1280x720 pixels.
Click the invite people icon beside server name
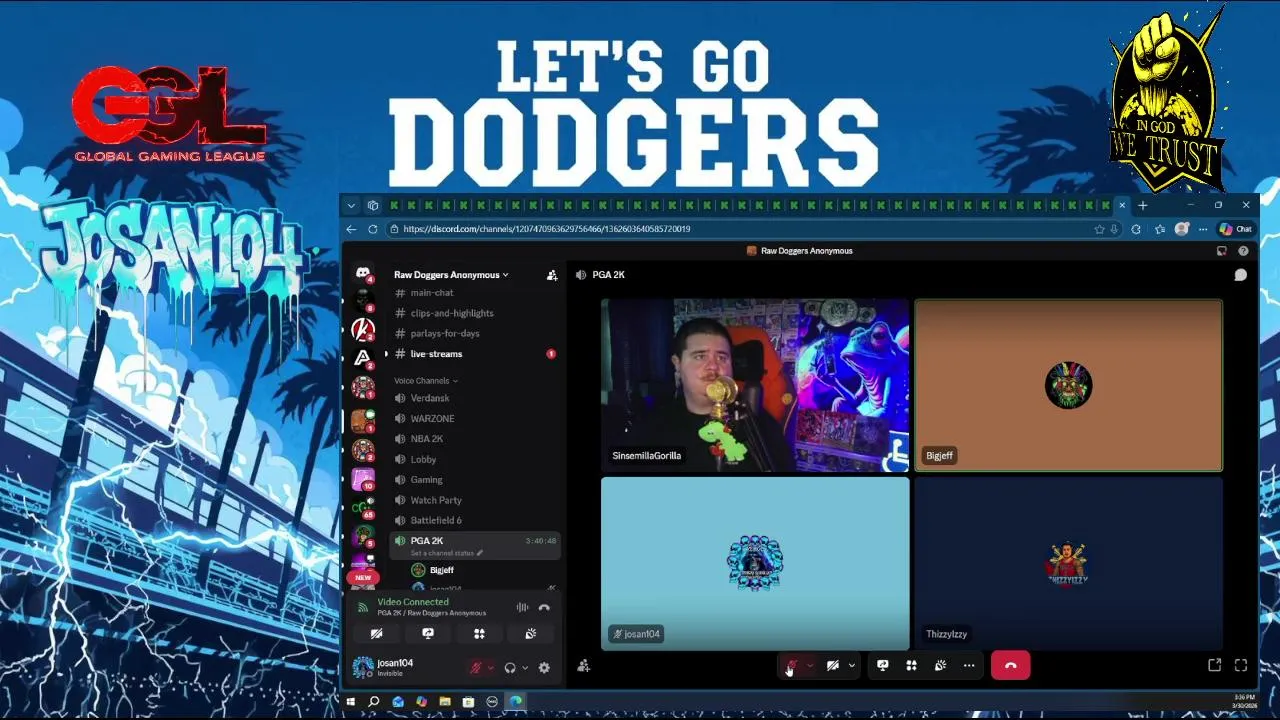[552, 275]
